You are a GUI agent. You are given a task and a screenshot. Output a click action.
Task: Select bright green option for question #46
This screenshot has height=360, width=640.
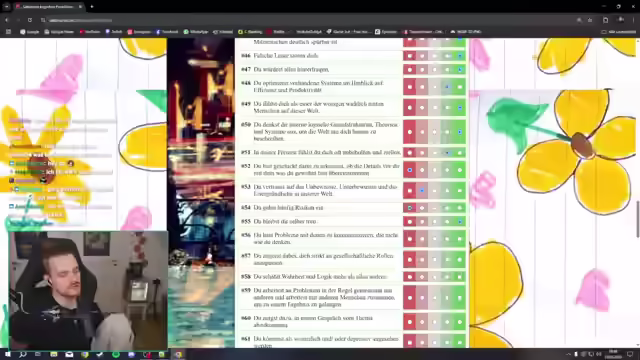tap(460, 56)
